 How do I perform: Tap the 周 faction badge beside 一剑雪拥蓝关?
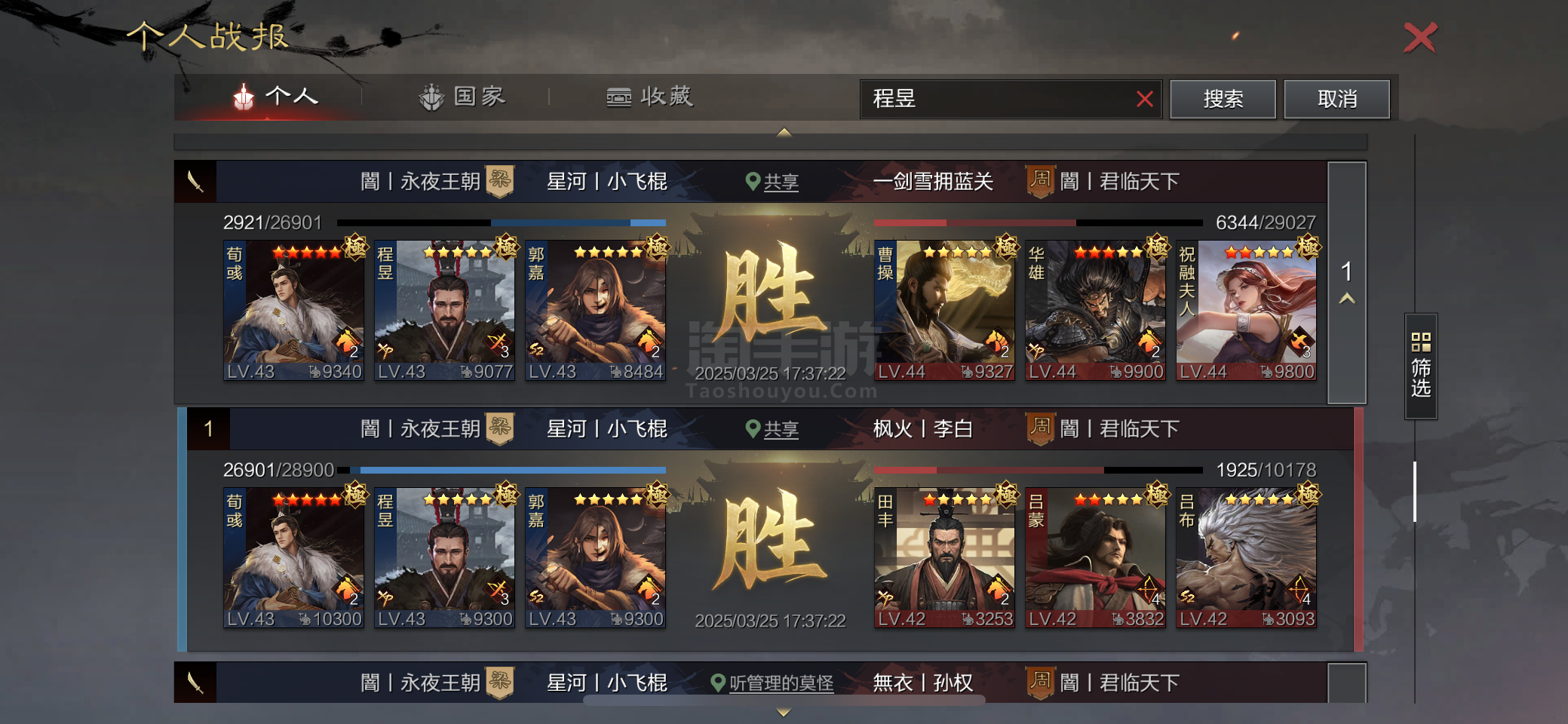[x=1040, y=181]
